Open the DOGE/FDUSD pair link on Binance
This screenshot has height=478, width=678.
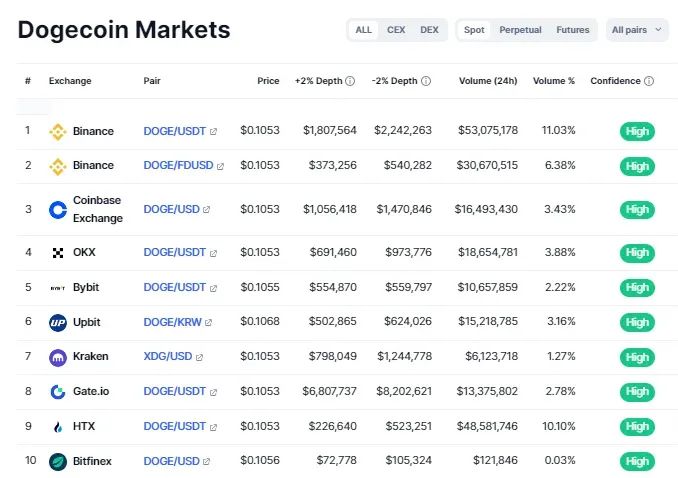(x=178, y=166)
